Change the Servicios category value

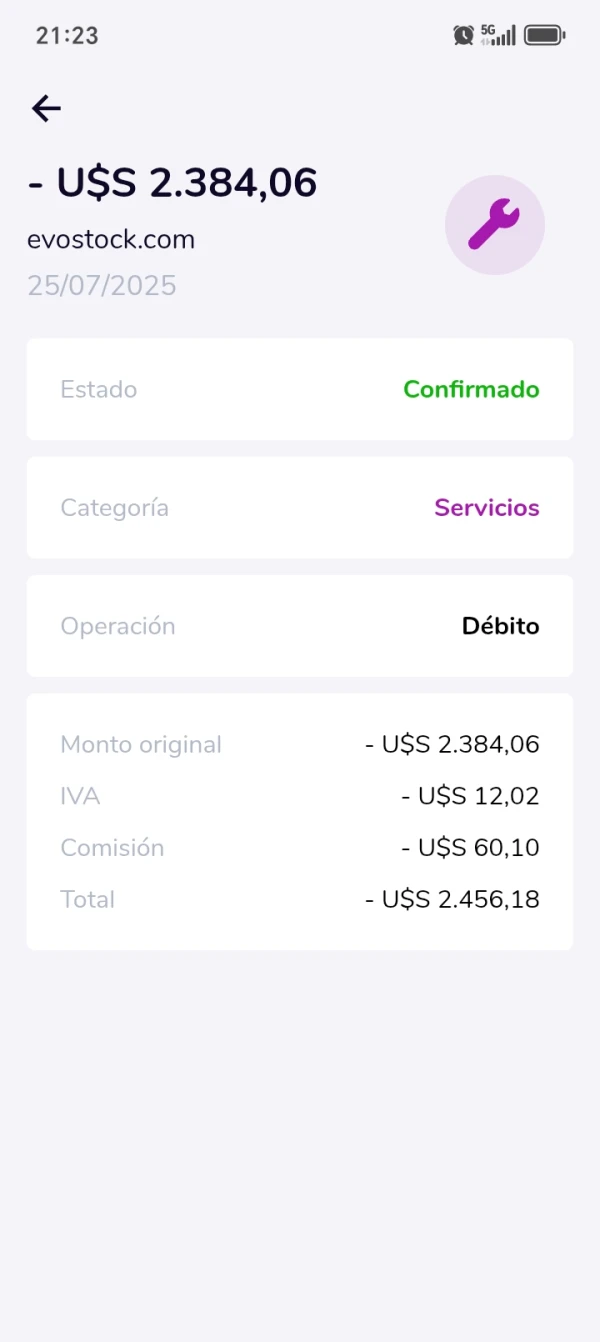point(487,508)
